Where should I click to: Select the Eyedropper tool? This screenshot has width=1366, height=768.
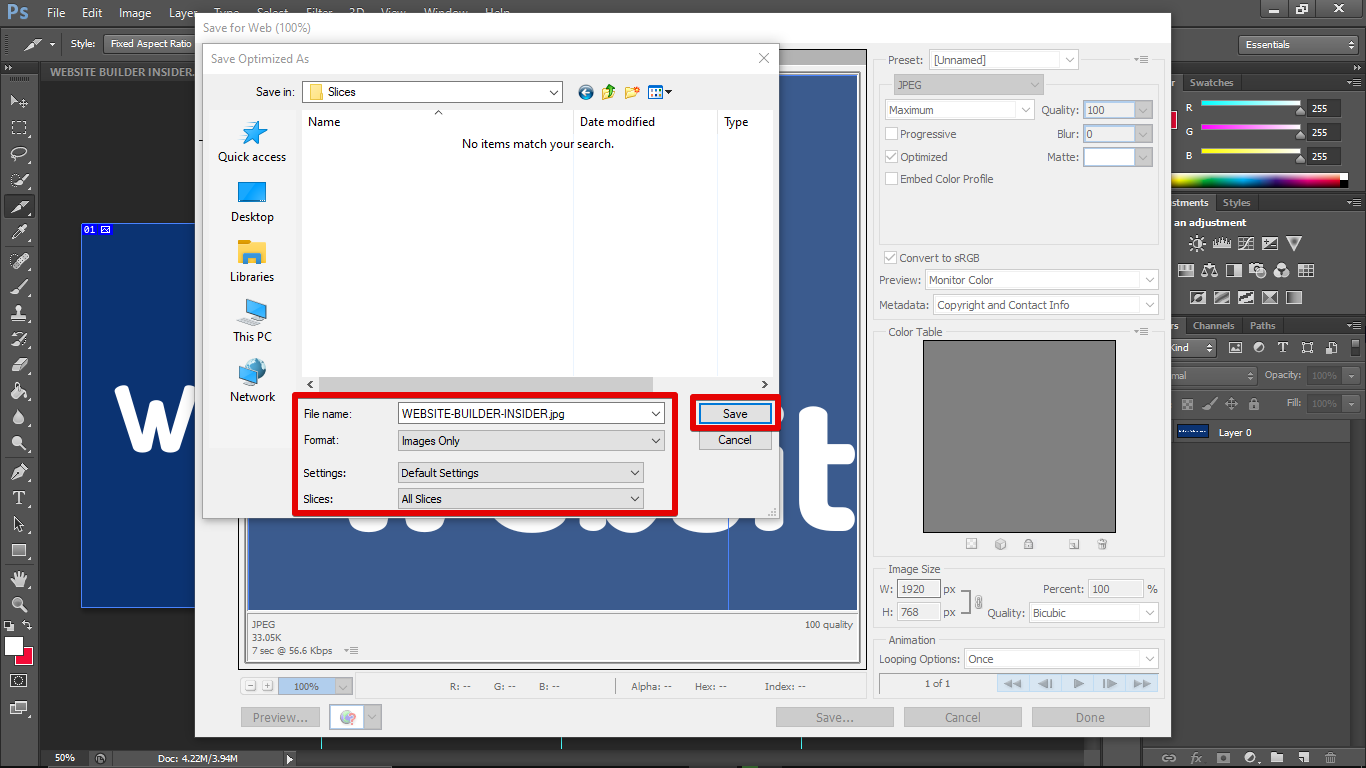(x=19, y=232)
